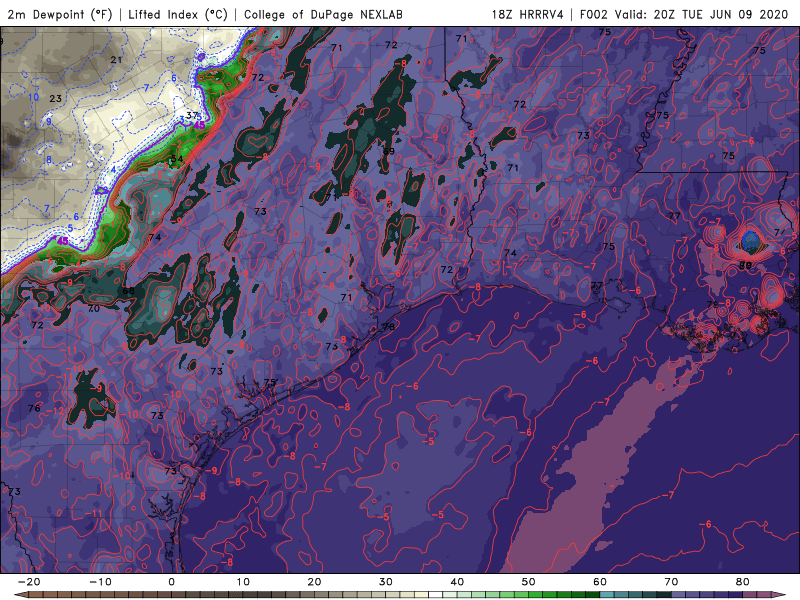Click the "20" label on the color scale
800x600 pixels.
click(314, 582)
